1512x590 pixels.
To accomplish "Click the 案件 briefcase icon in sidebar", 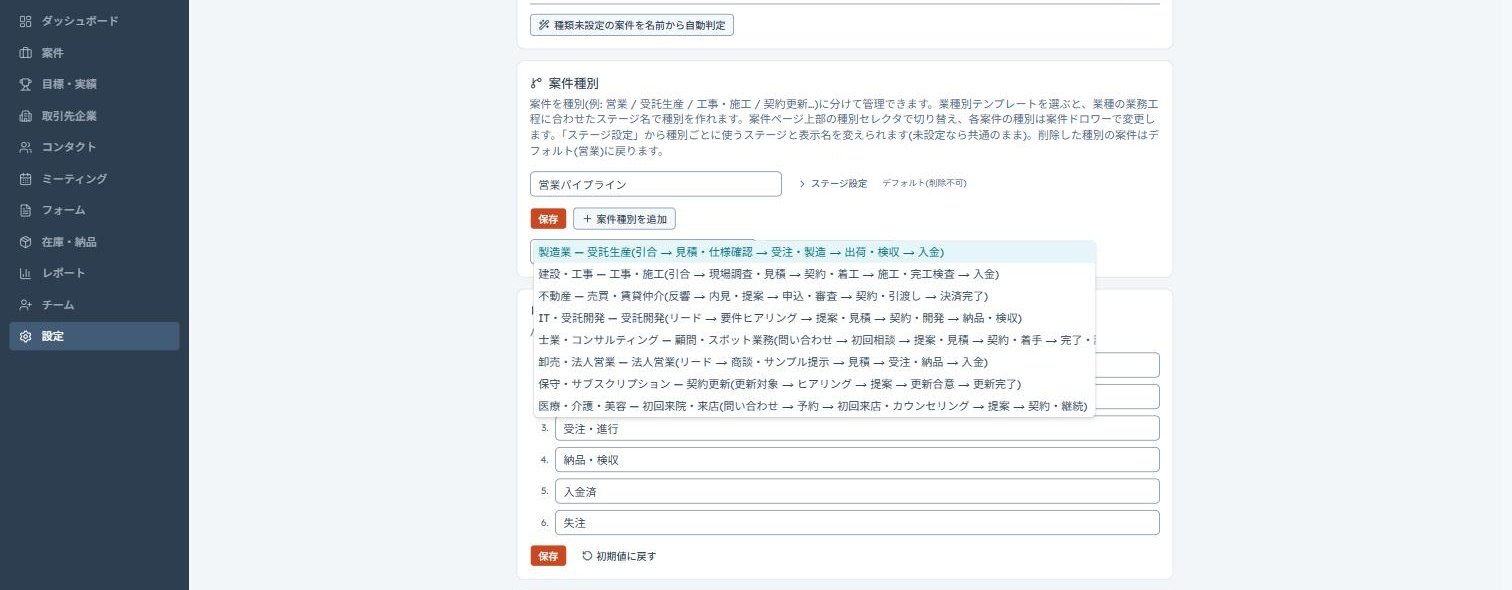I will [26, 53].
